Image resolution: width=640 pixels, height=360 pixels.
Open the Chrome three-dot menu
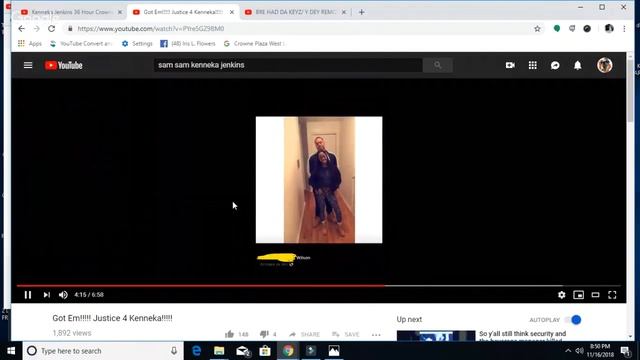(x=624, y=29)
